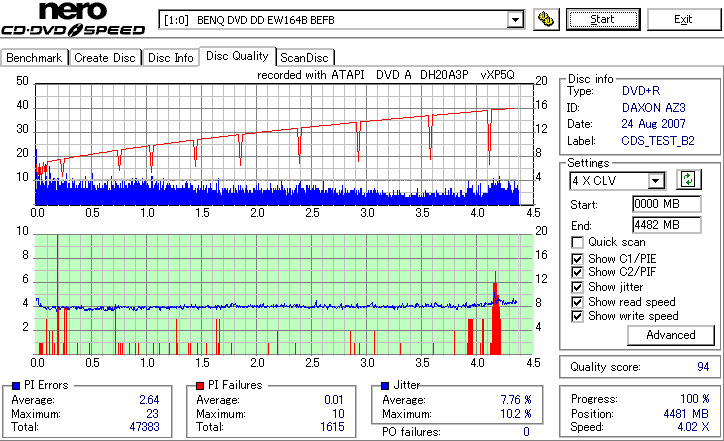Image resolution: width=724 pixels, height=441 pixels.
Task: Click the Jitter maximum 10.2 %
Action: [x=516, y=414]
